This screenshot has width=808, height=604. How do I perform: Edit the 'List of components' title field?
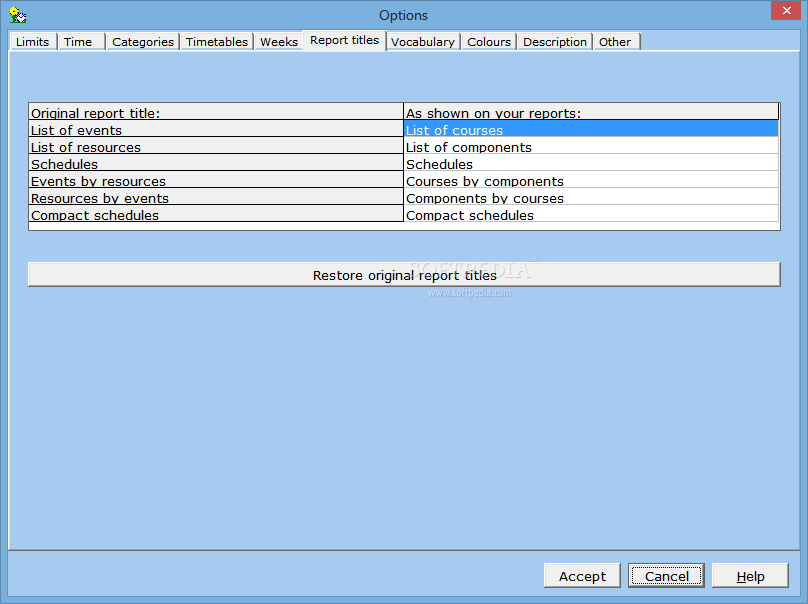tap(591, 146)
